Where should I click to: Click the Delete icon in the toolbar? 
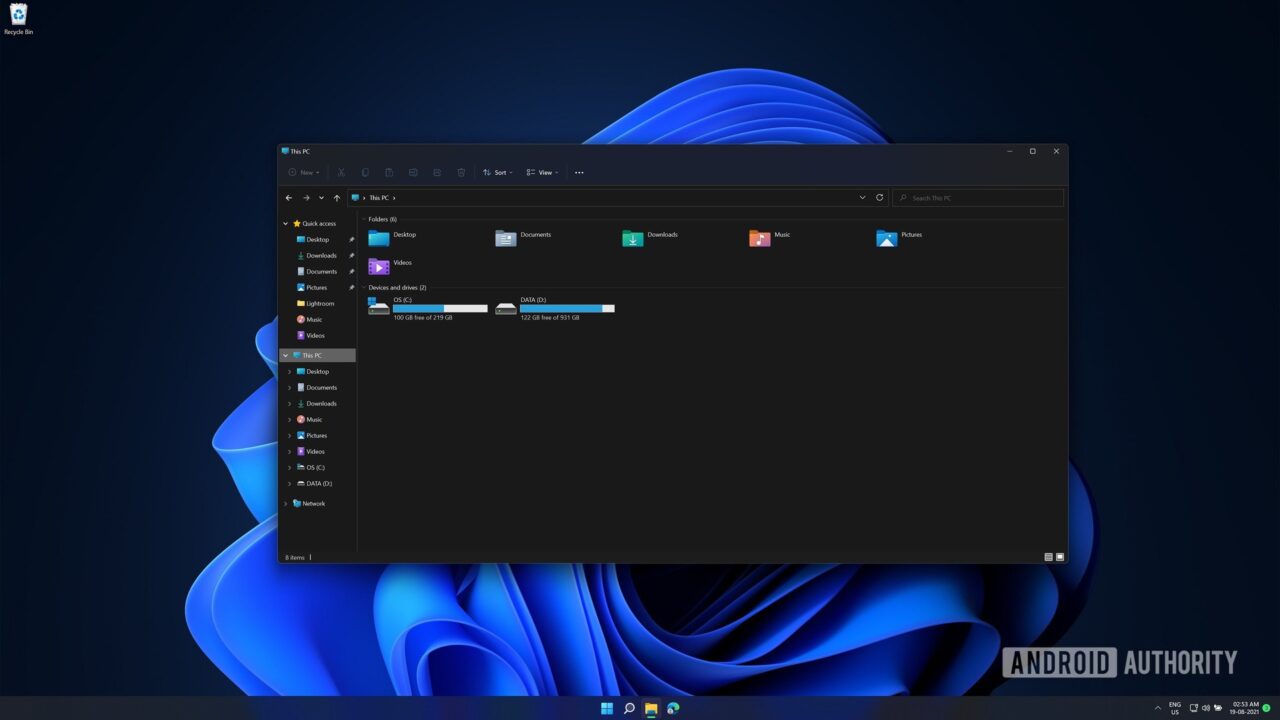click(x=461, y=172)
